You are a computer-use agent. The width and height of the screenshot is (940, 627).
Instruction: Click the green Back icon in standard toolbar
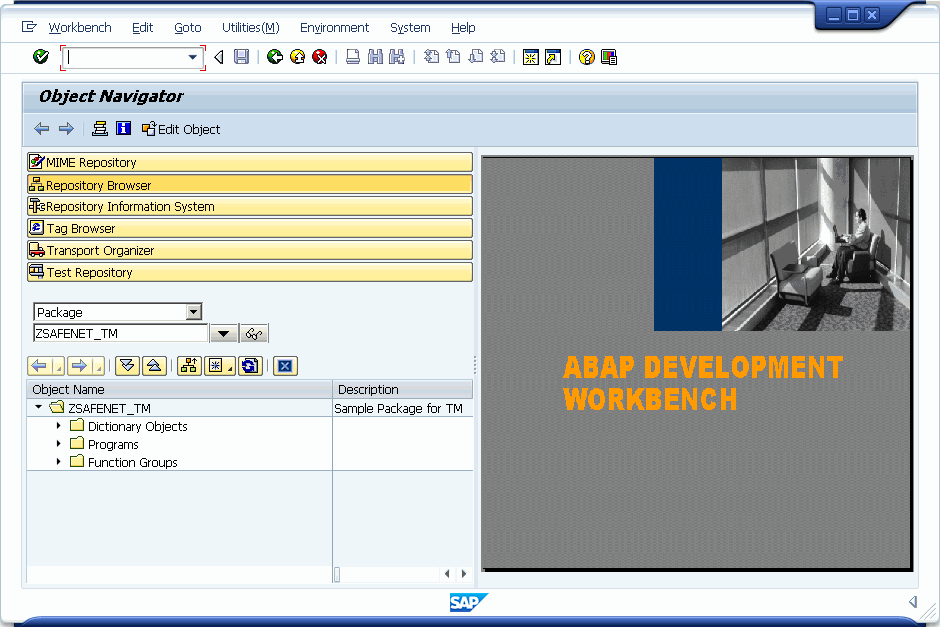tap(275, 57)
